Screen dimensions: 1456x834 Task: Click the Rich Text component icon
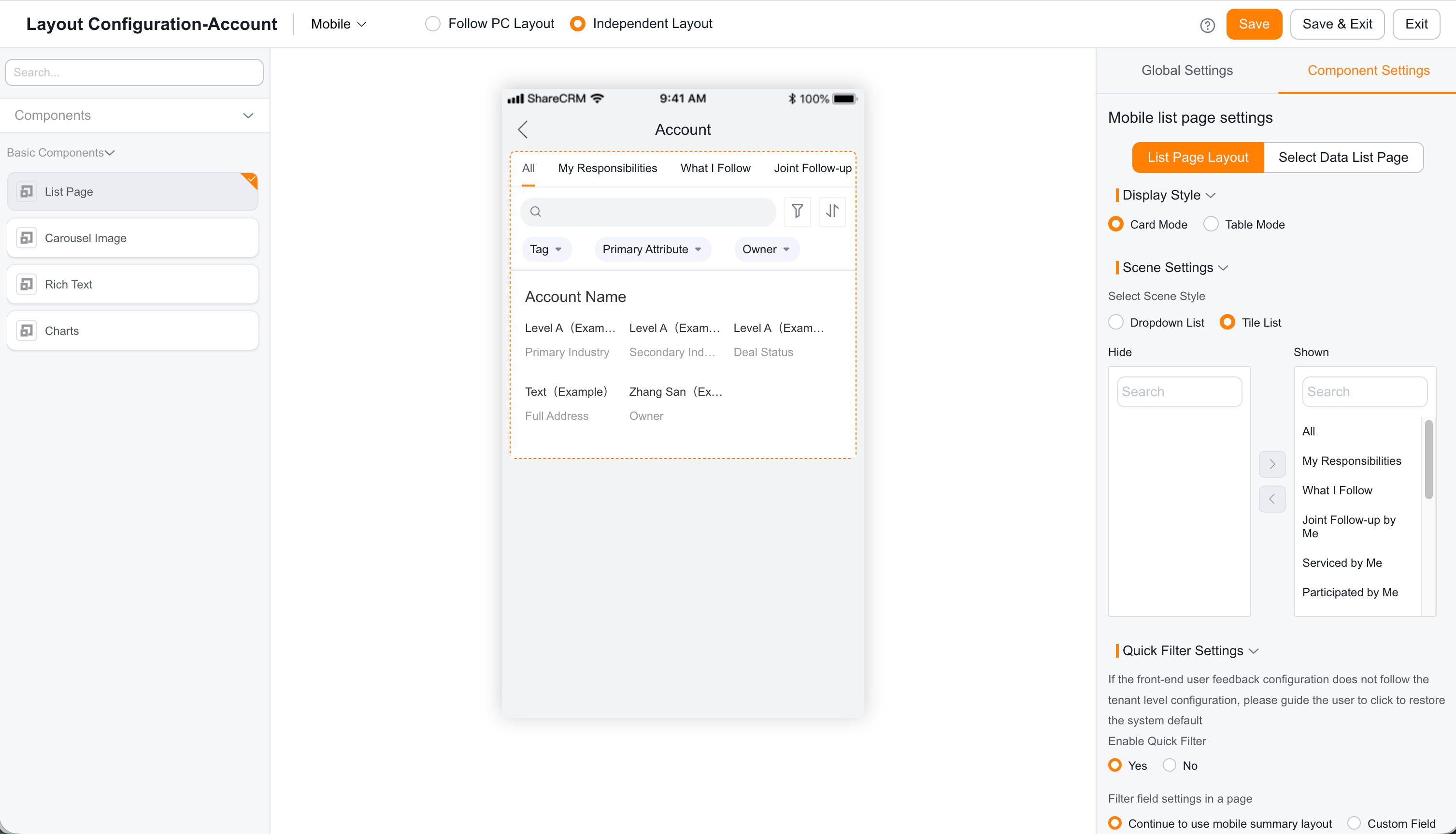[27, 284]
